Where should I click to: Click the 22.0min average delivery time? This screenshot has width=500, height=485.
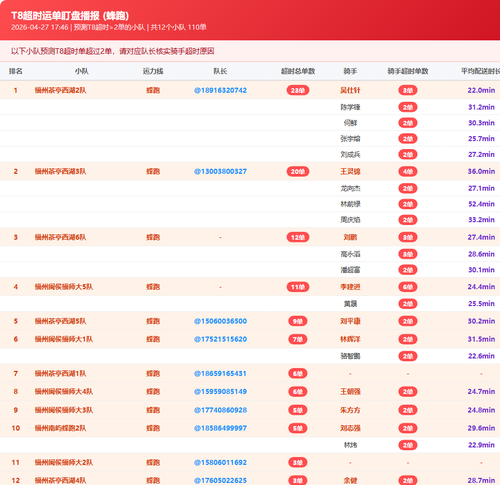click(x=481, y=90)
